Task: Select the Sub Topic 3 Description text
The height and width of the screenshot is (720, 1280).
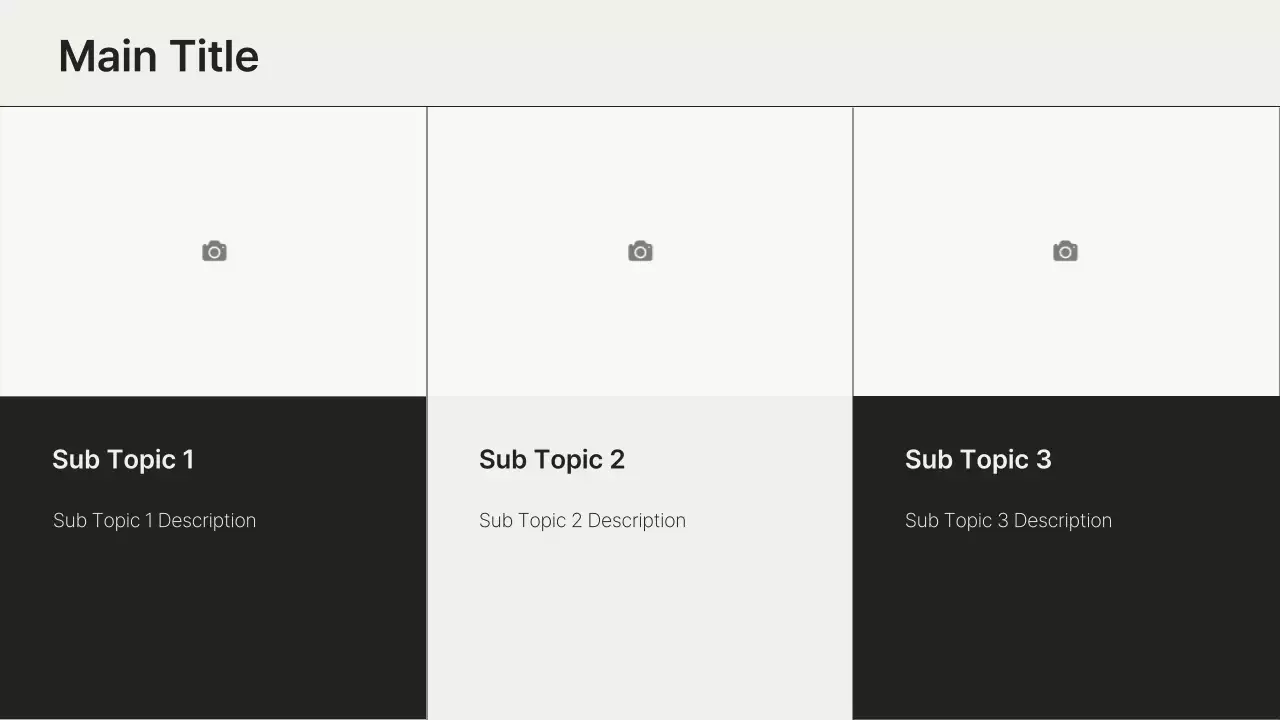Action: (1008, 520)
